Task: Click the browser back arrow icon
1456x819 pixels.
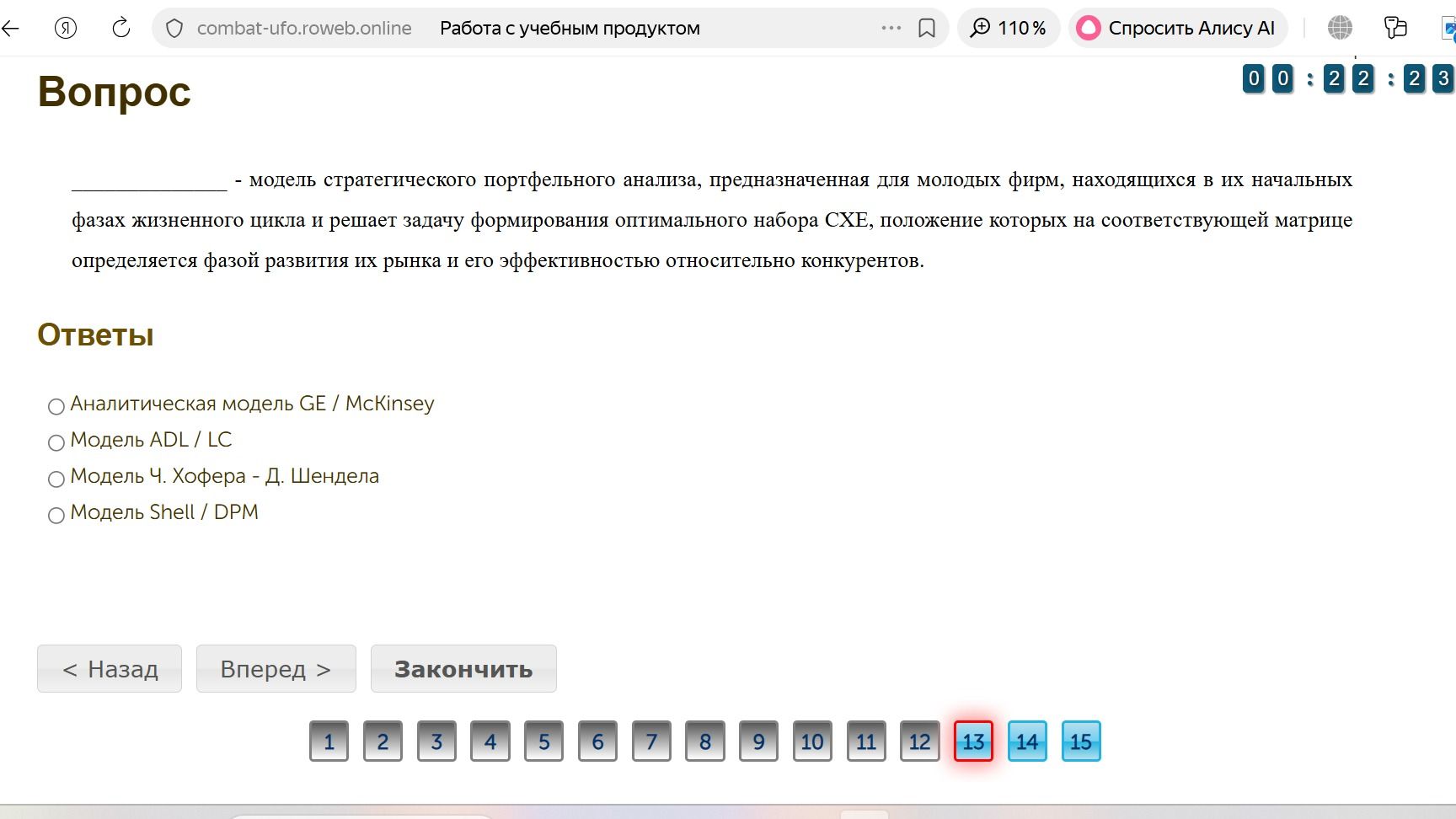Action: coord(10,28)
